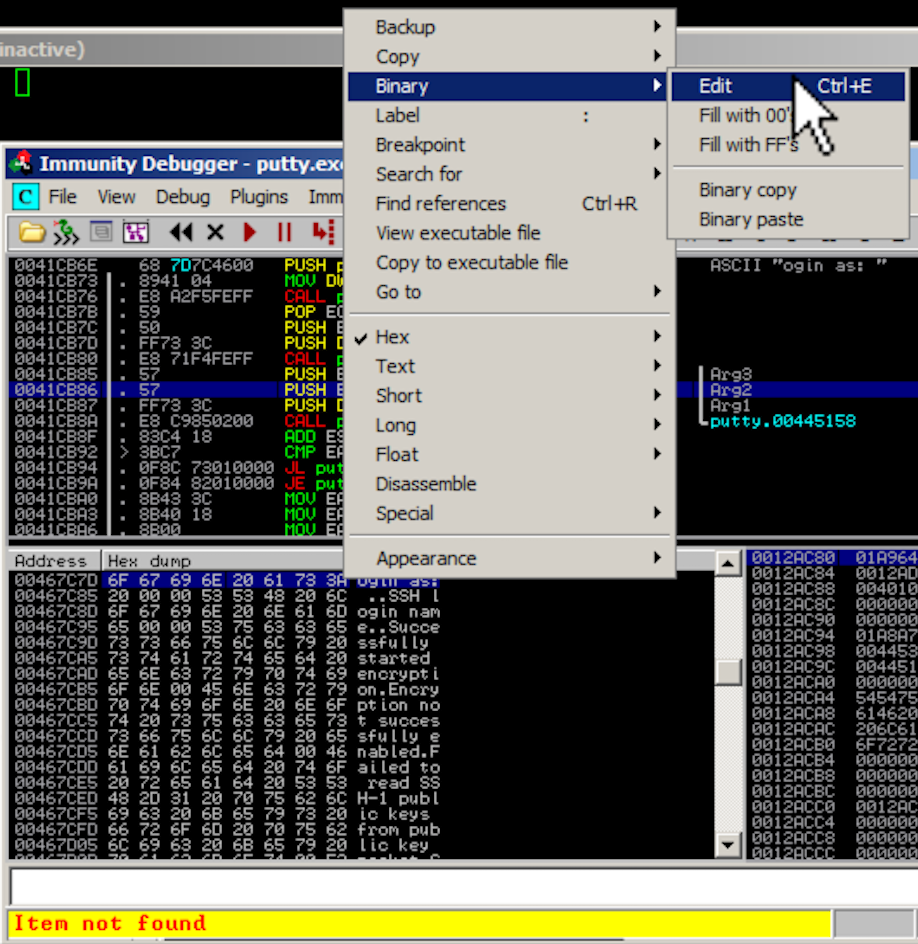The width and height of the screenshot is (918, 944).
Task: Click the Close program X icon
Action: pos(215,232)
